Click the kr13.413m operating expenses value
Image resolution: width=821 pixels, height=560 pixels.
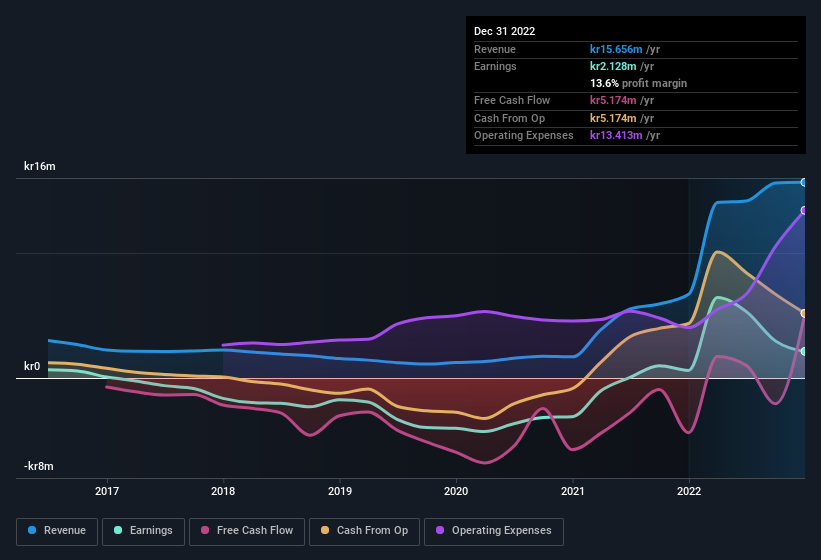(616, 135)
